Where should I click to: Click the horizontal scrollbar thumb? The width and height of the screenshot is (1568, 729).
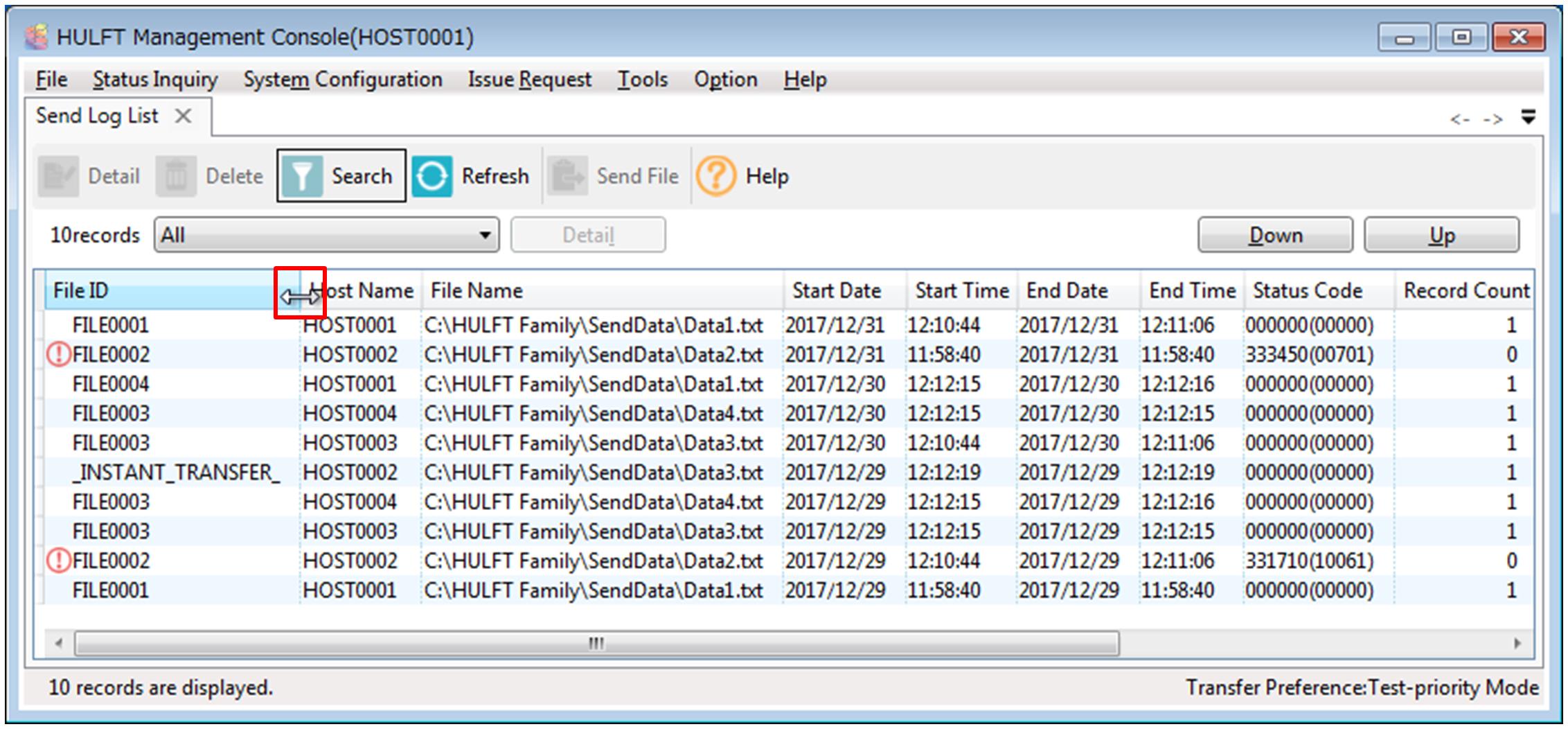tap(596, 643)
